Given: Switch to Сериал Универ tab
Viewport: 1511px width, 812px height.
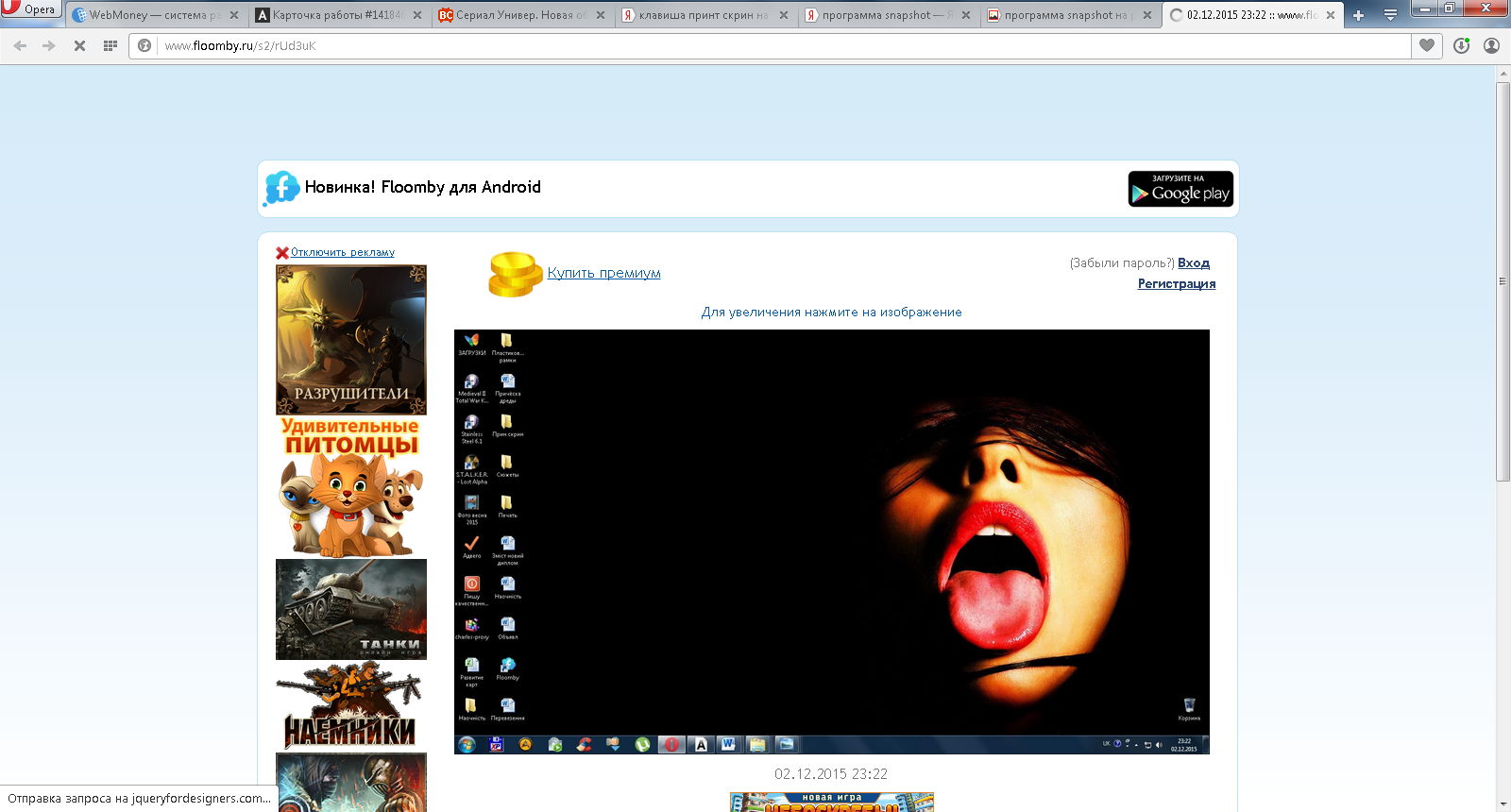Looking at the screenshot, I should click(x=515, y=15).
